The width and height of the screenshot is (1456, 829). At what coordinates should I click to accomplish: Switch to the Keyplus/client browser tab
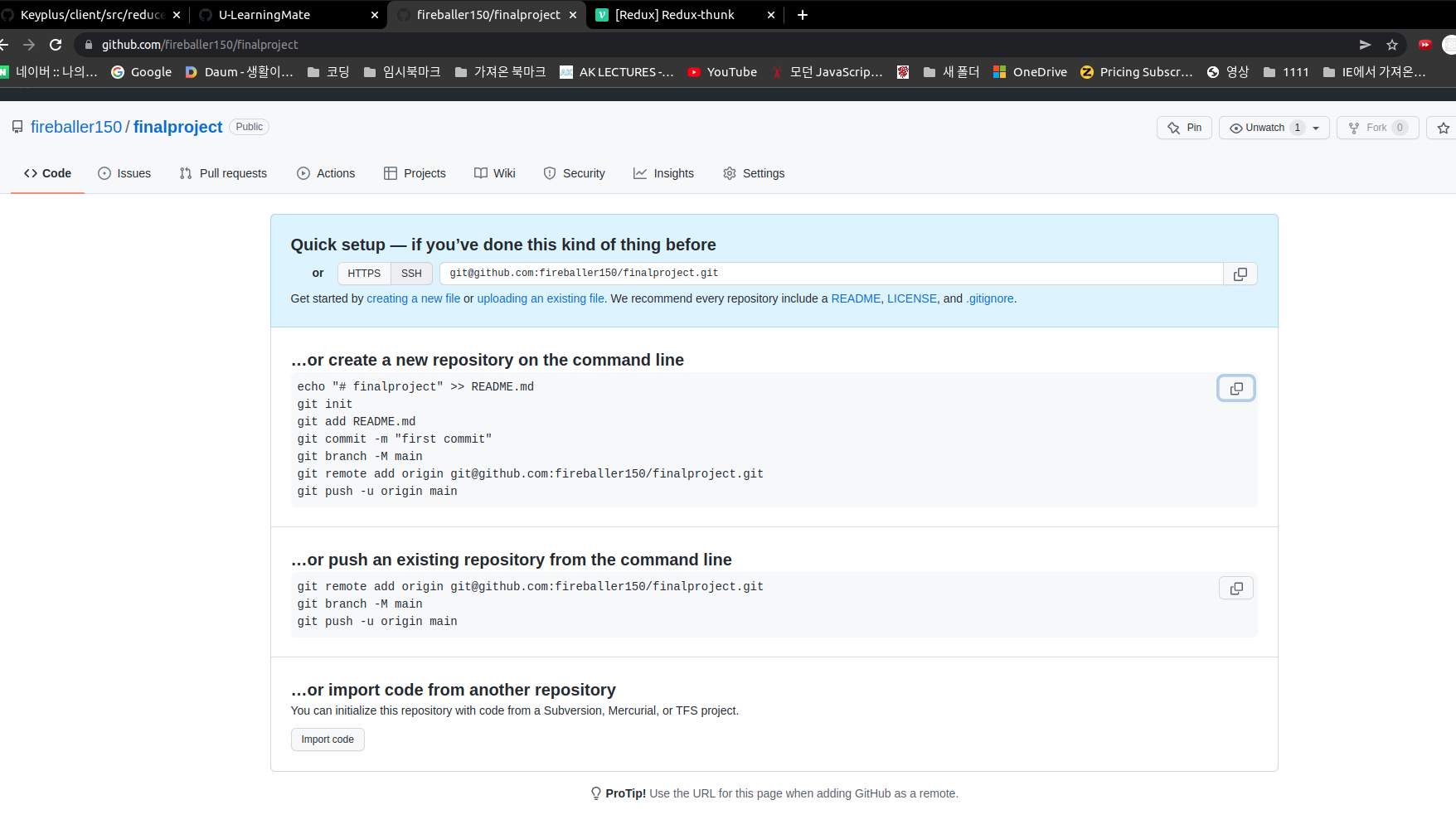(91, 15)
